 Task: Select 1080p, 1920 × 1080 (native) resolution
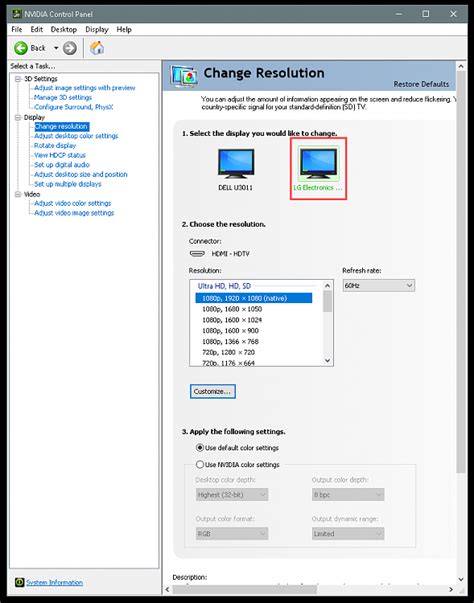point(254,298)
